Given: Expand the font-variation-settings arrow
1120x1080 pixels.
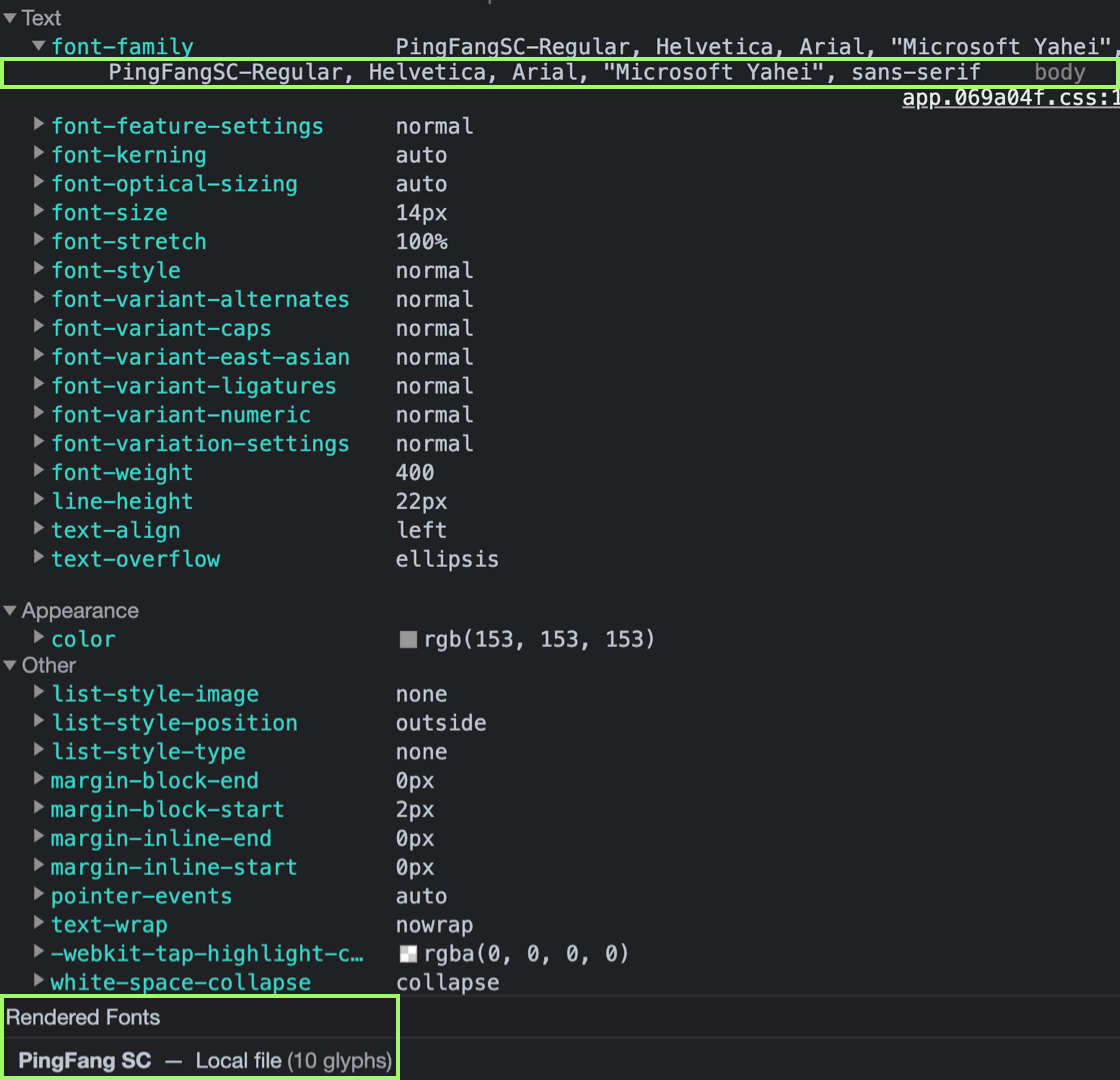Looking at the screenshot, I should coord(39,442).
